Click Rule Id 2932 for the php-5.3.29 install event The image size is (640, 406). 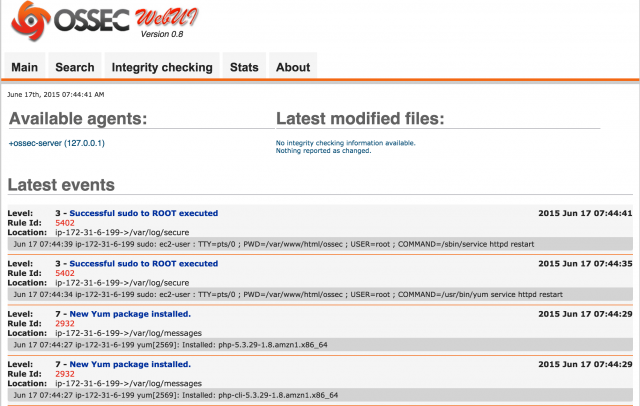click(65, 324)
